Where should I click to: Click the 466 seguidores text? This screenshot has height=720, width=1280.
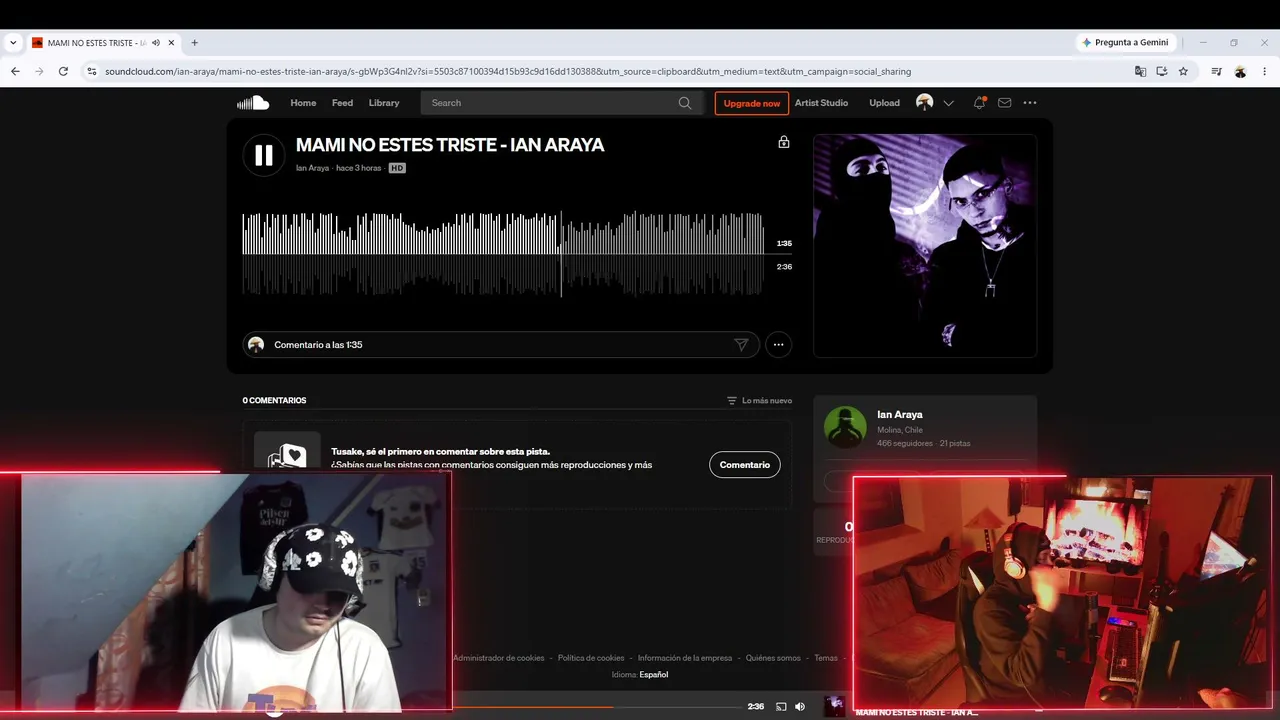(904, 443)
